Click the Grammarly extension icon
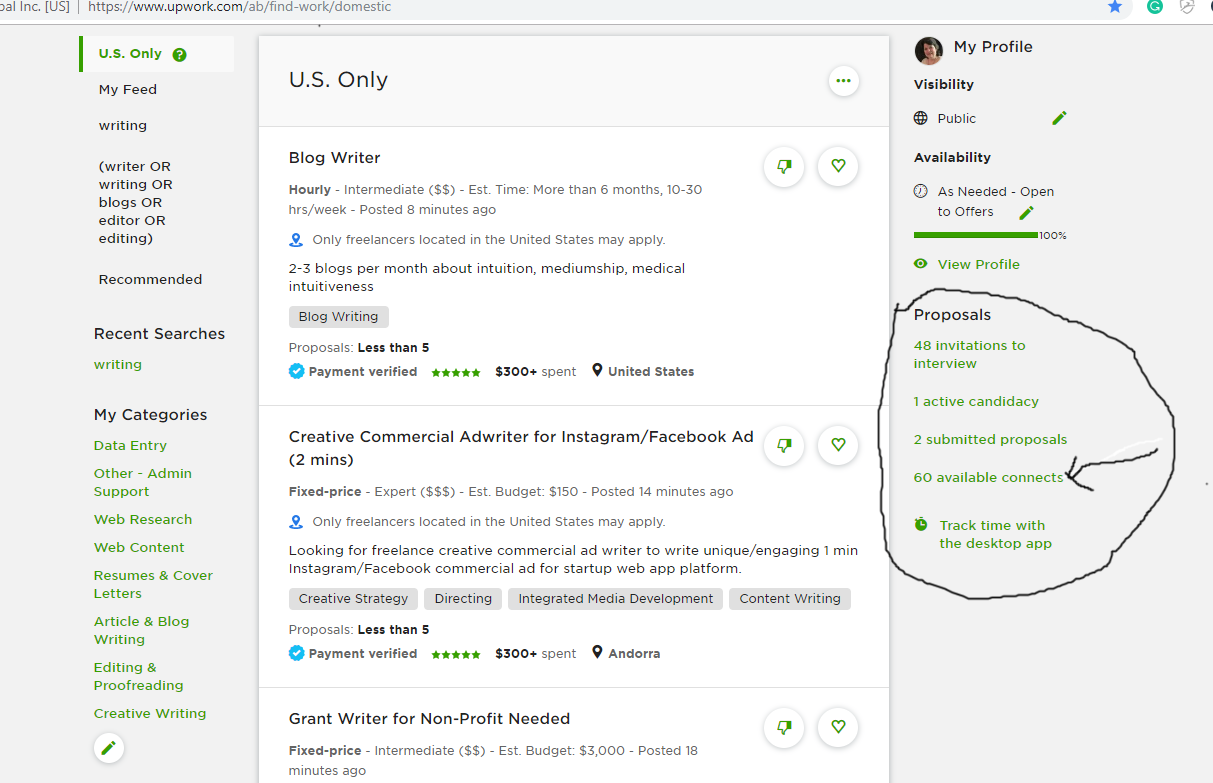 pos(1155,7)
